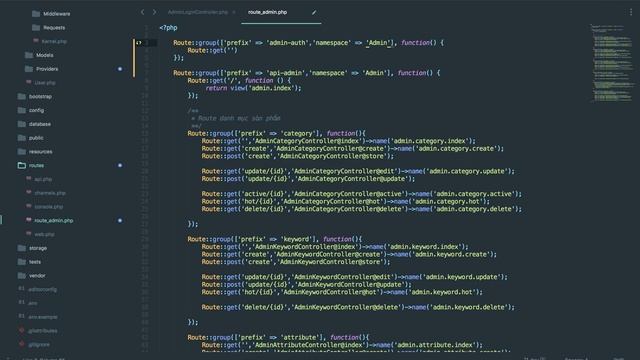Expand the public folder
Image resolution: width=640 pixels, height=360 pixels.
[36, 138]
